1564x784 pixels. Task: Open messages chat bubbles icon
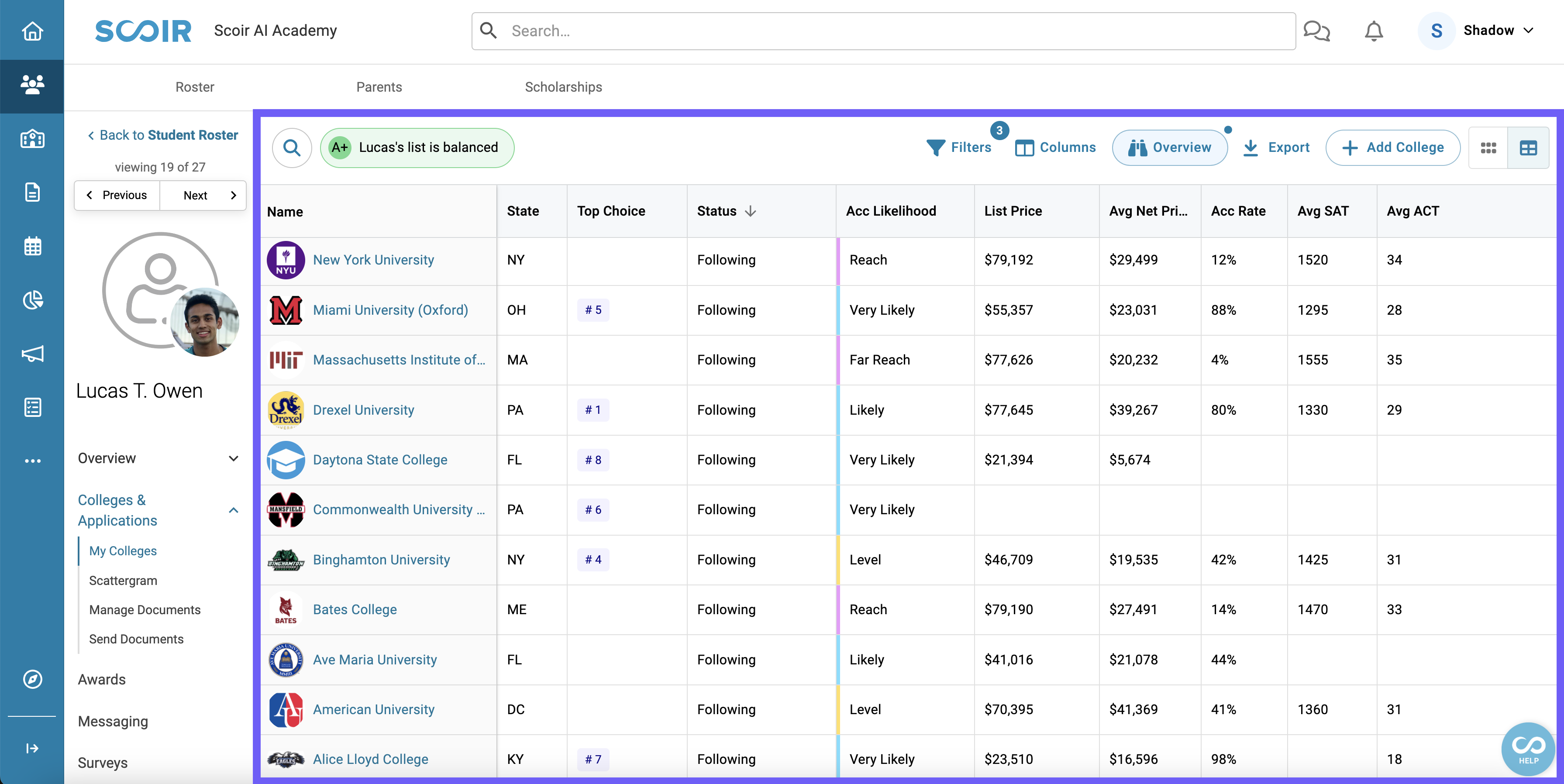[x=1316, y=31]
